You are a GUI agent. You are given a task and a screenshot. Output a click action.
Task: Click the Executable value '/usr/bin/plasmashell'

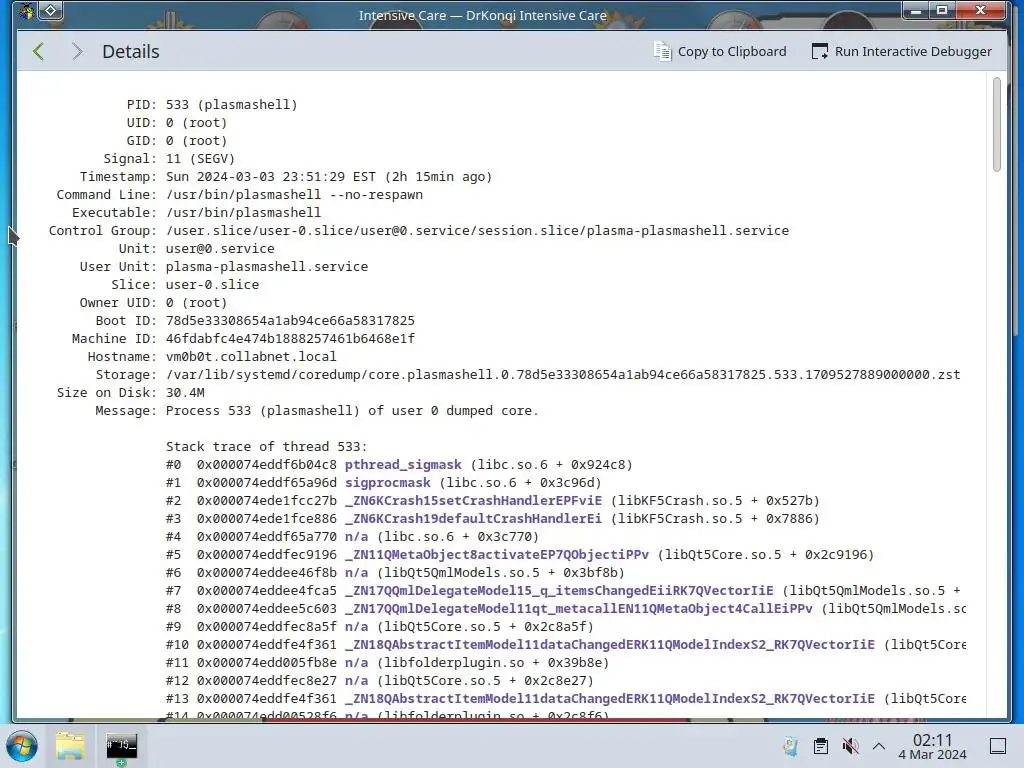click(243, 212)
